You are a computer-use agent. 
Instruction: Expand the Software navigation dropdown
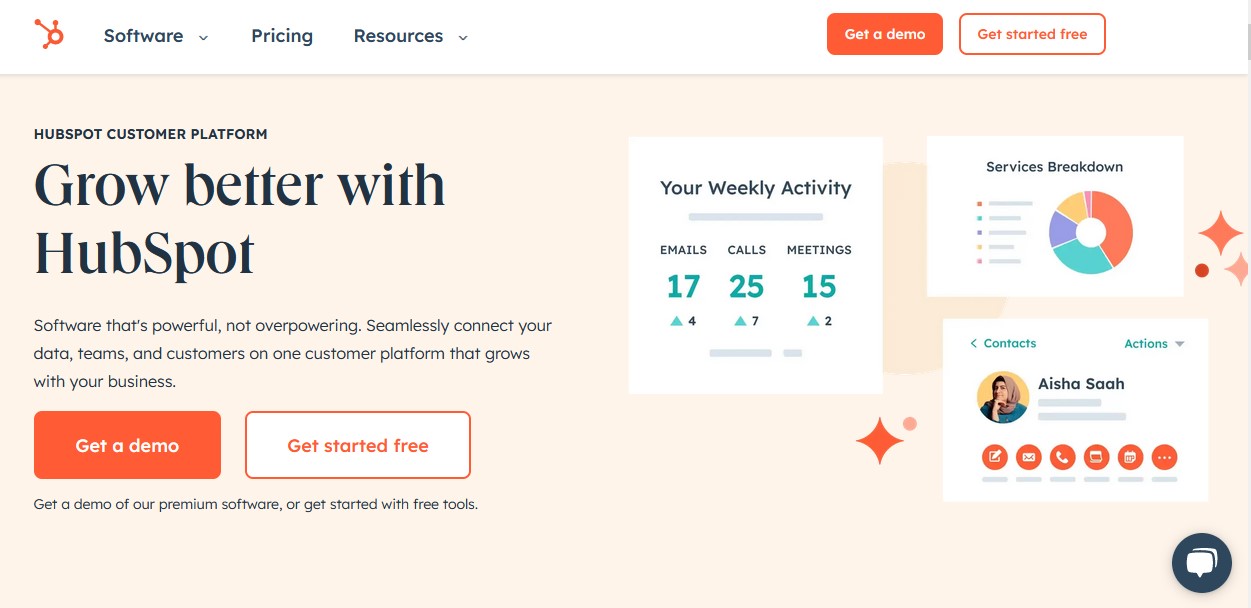(156, 36)
